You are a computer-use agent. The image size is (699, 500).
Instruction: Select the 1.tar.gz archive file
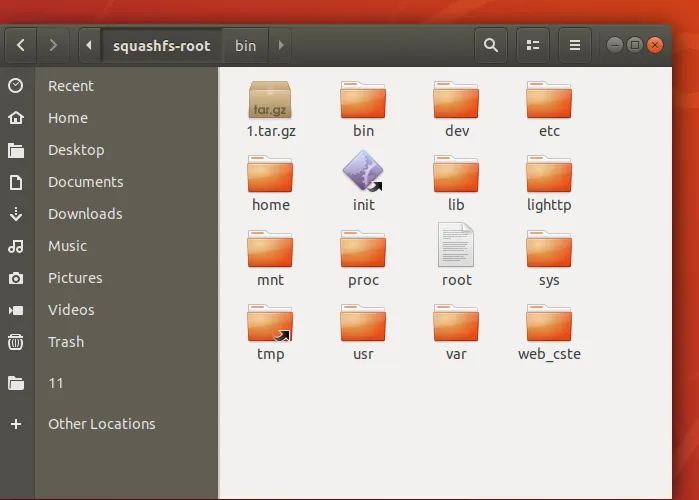[270, 102]
